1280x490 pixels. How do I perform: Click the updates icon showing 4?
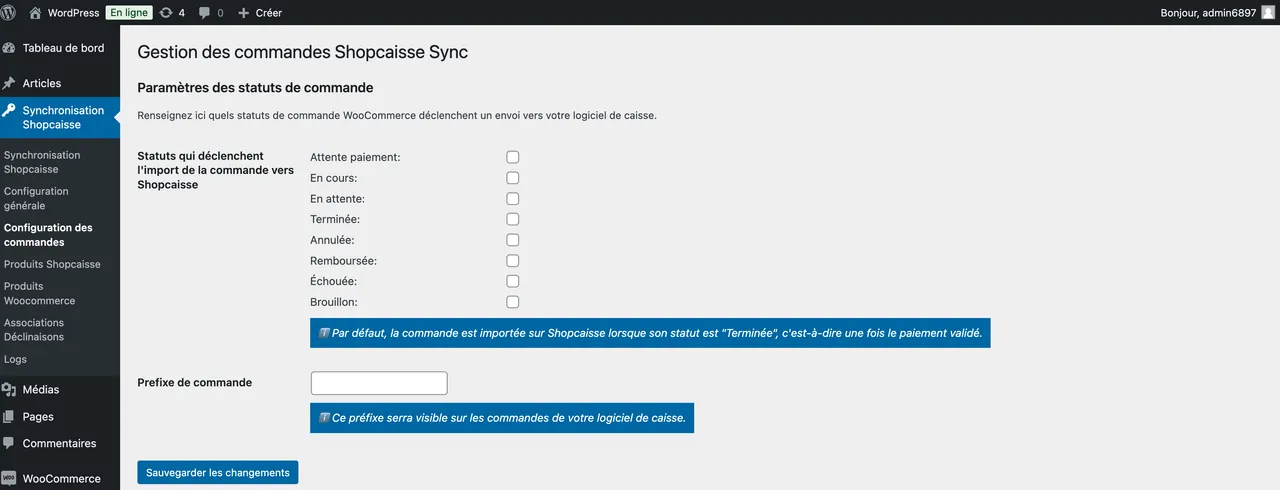tap(165, 13)
